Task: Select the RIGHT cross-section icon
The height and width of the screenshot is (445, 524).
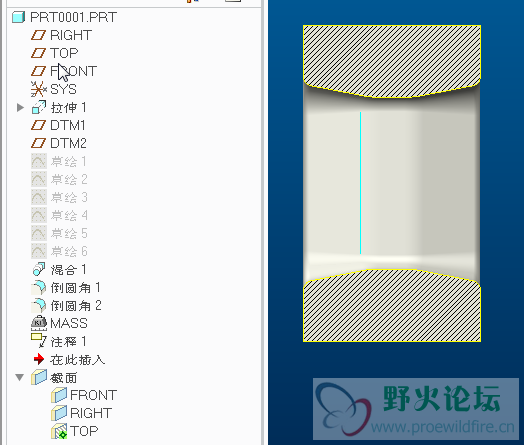Action: point(59,413)
